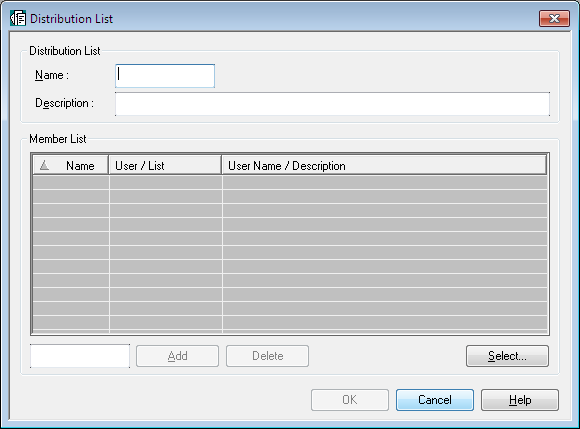Cancel the Distribution List dialog
580x429 pixels.
435,399
